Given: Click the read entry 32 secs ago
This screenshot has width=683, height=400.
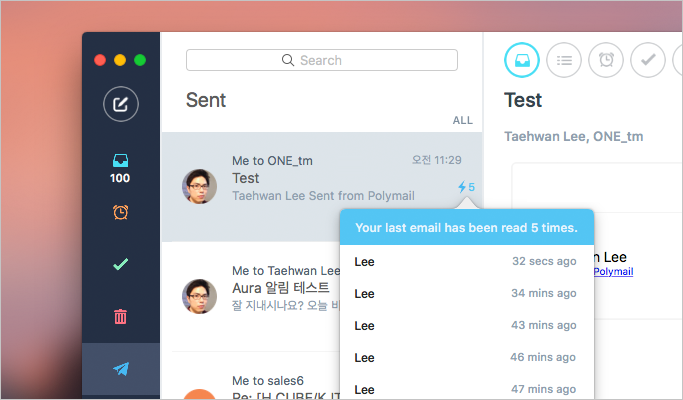Looking at the screenshot, I should tap(467, 261).
